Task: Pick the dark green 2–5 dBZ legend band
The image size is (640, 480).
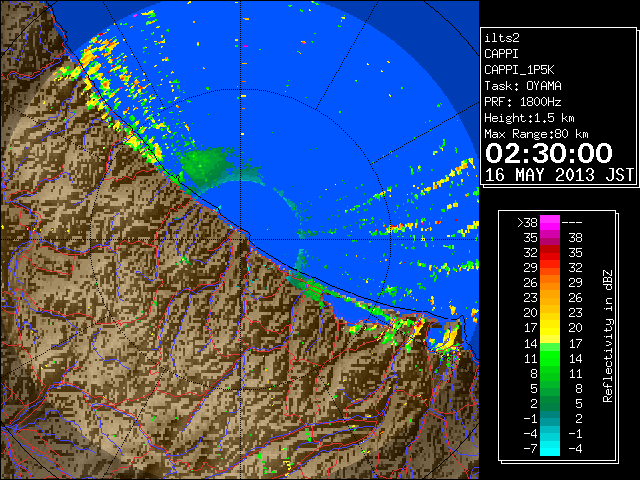Action: [550, 403]
